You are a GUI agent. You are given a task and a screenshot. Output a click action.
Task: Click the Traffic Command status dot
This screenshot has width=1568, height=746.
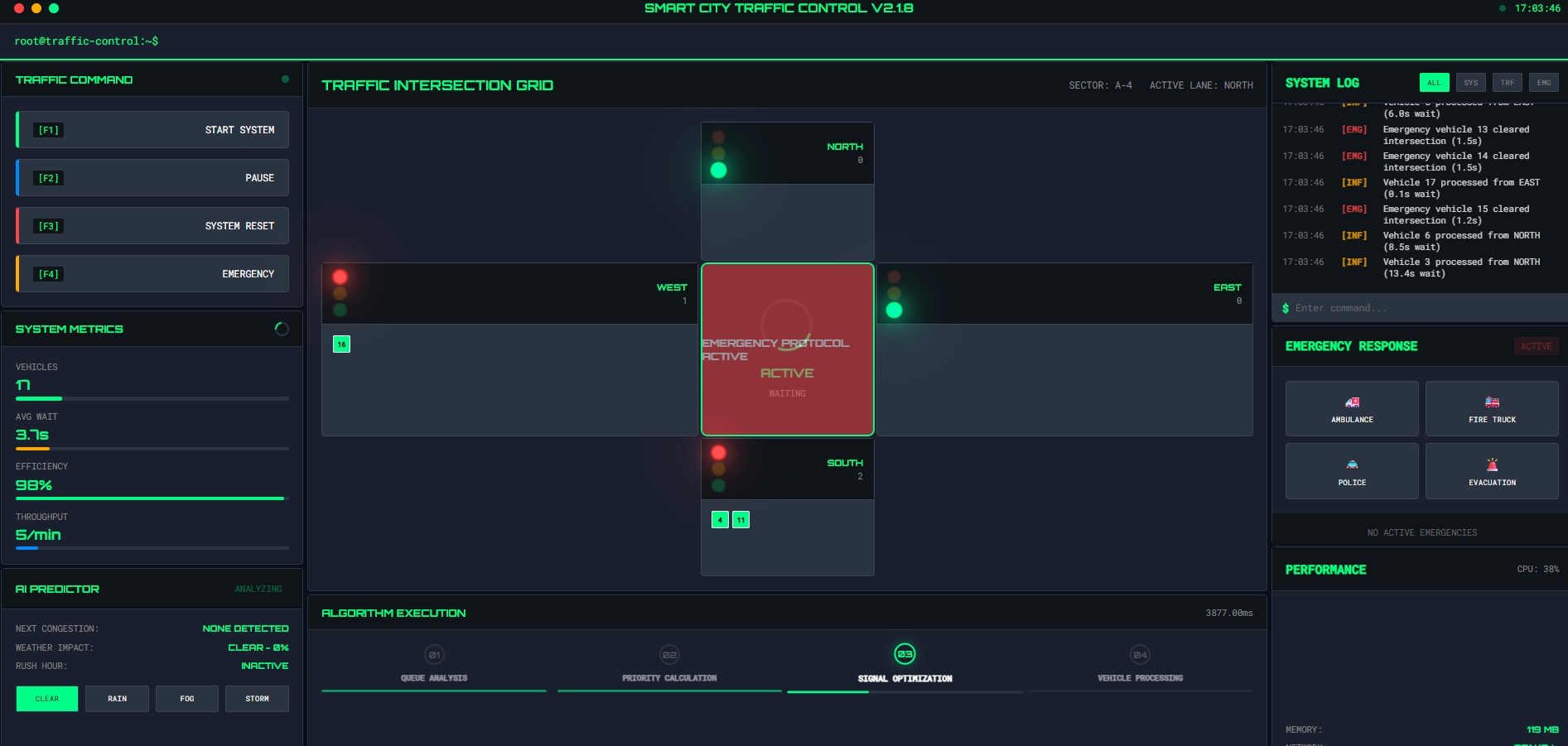tap(285, 79)
